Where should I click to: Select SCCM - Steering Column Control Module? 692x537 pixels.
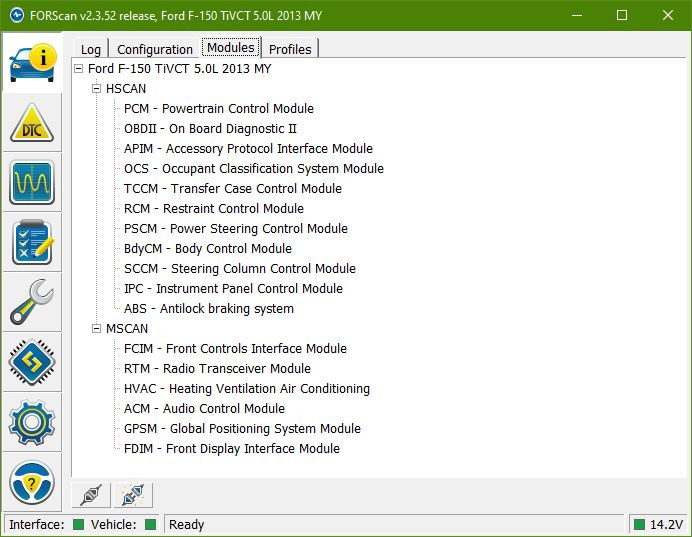(240, 269)
